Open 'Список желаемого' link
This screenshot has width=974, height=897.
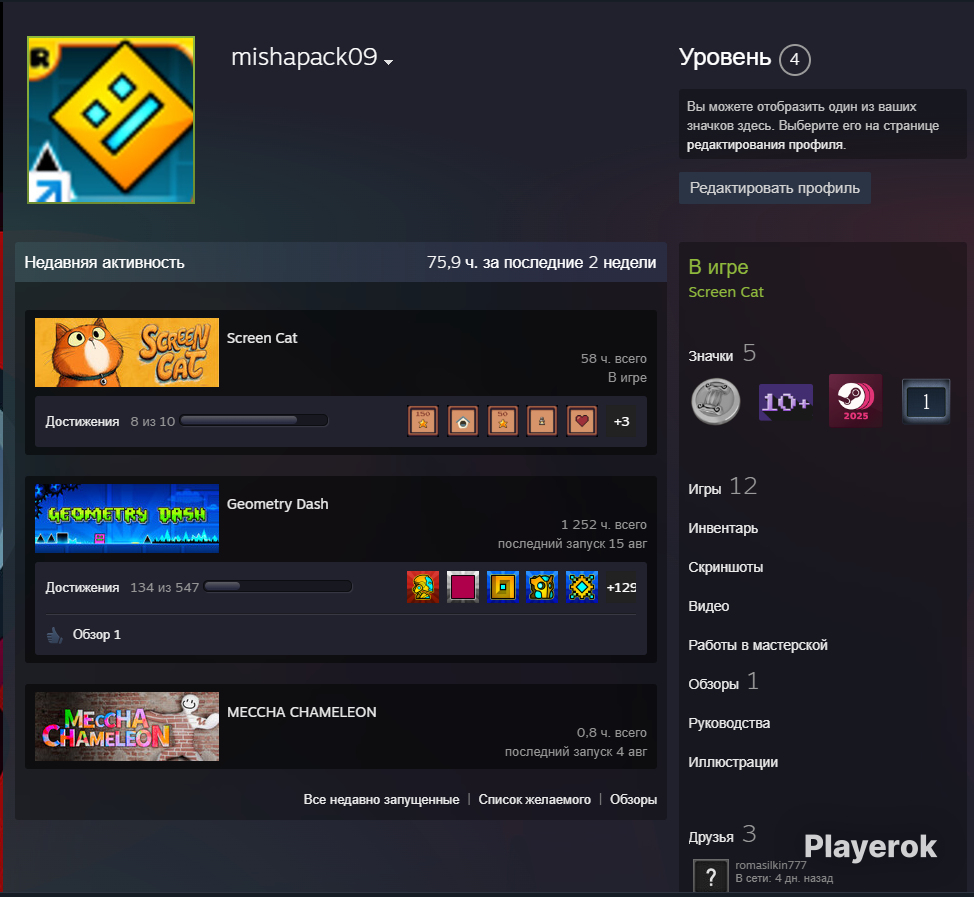pyautogui.click(x=534, y=799)
